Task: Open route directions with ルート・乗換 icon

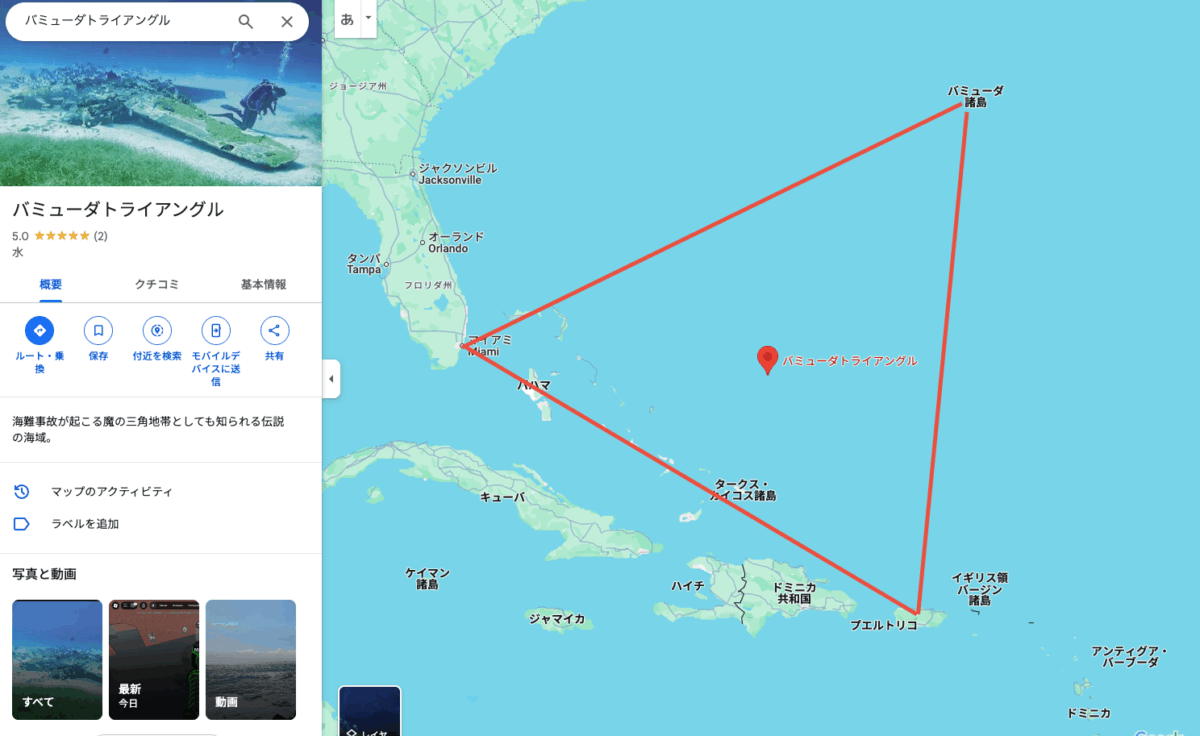Action: 39,330
